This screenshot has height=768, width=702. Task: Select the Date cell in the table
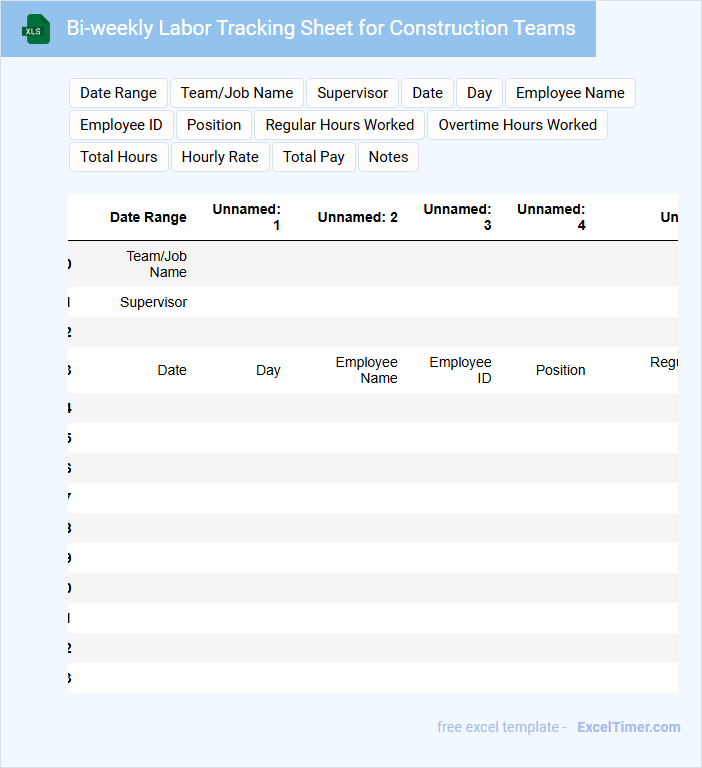click(172, 370)
